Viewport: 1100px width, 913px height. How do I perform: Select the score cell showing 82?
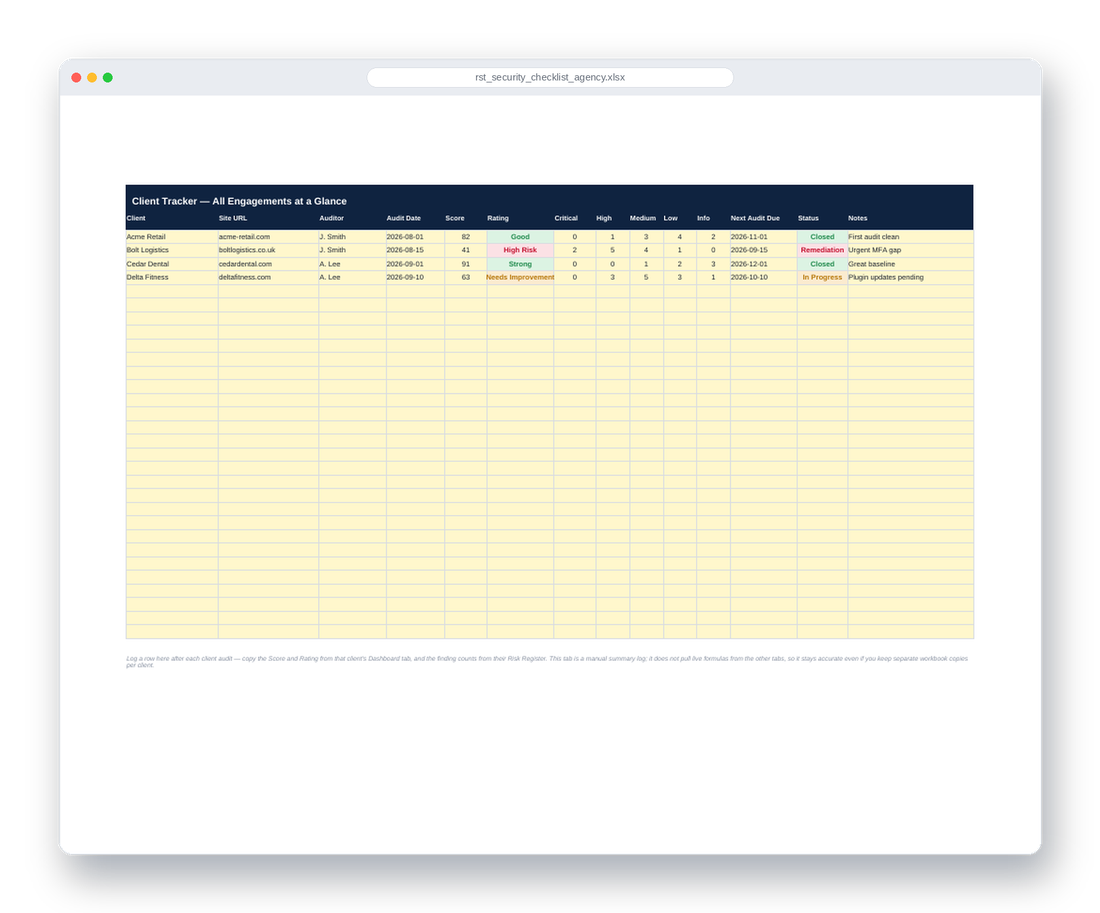pos(466,237)
